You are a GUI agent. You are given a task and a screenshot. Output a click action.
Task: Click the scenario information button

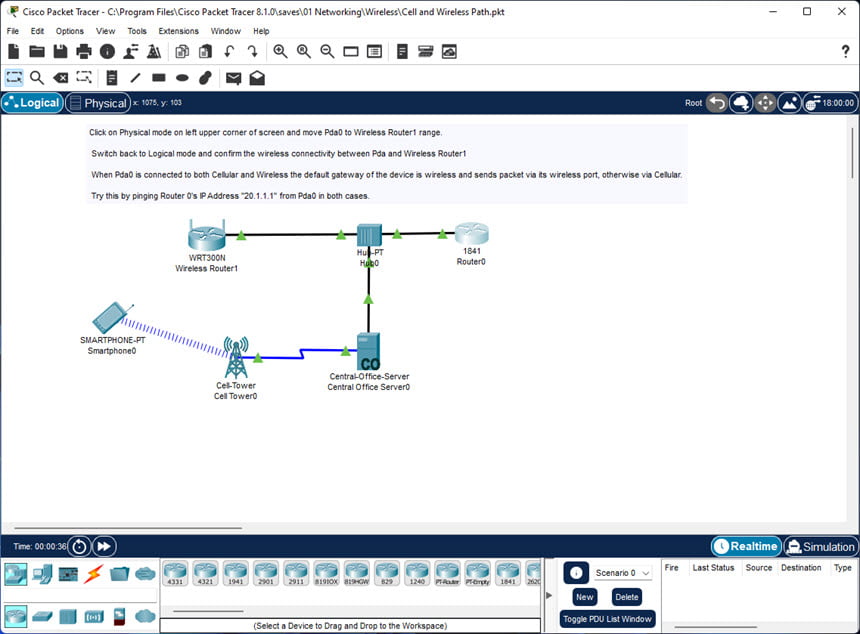coord(576,573)
